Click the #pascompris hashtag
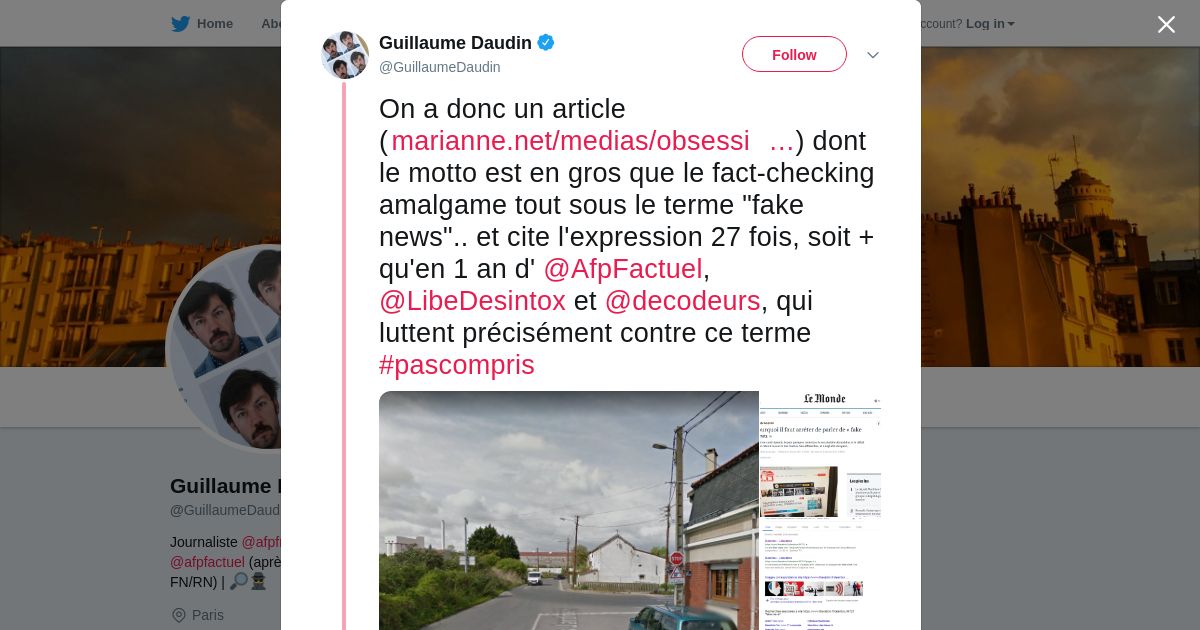The height and width of the screenshot is (630, 1200). [457, 365]
